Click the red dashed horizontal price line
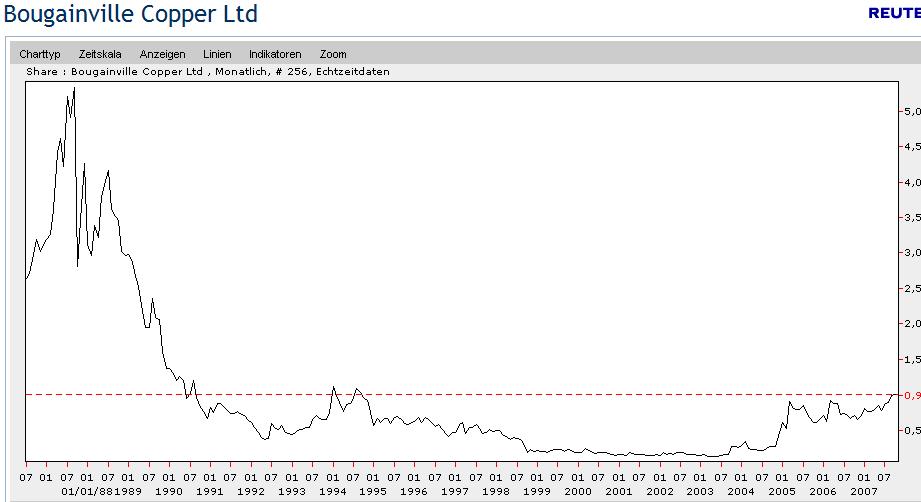Screen dimensions: 921x502 click(500, 395)
